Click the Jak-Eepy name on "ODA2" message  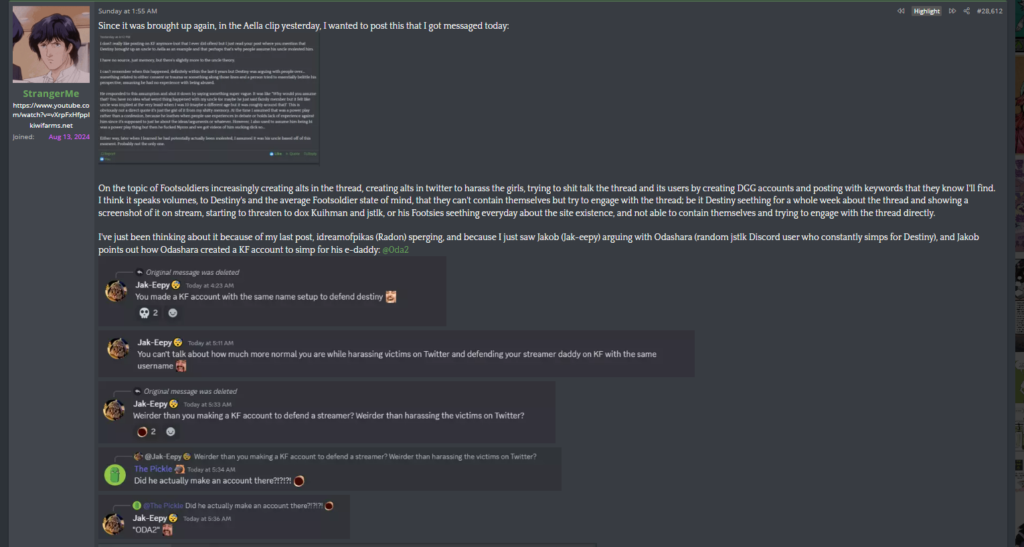coord(151,518)
